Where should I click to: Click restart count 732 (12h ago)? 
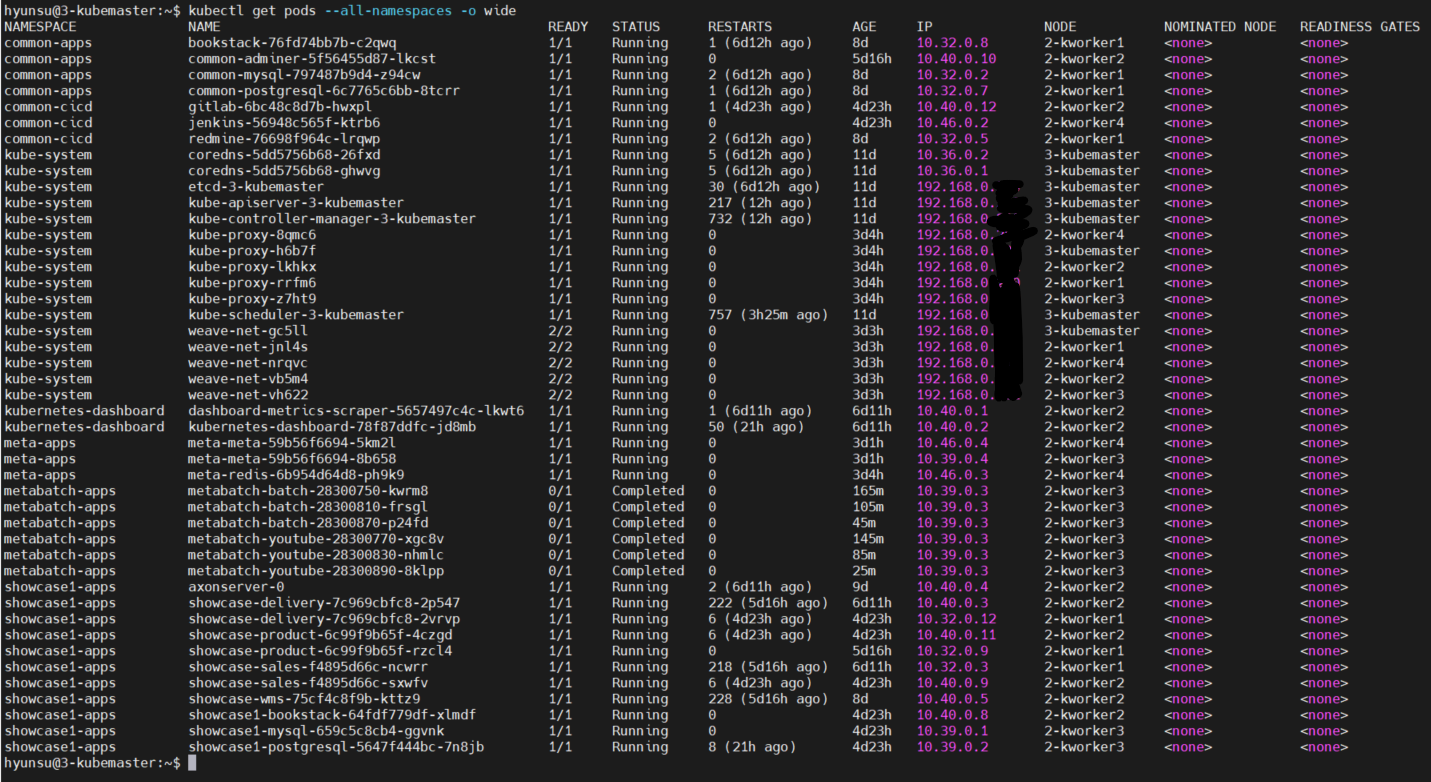(760, 219)
